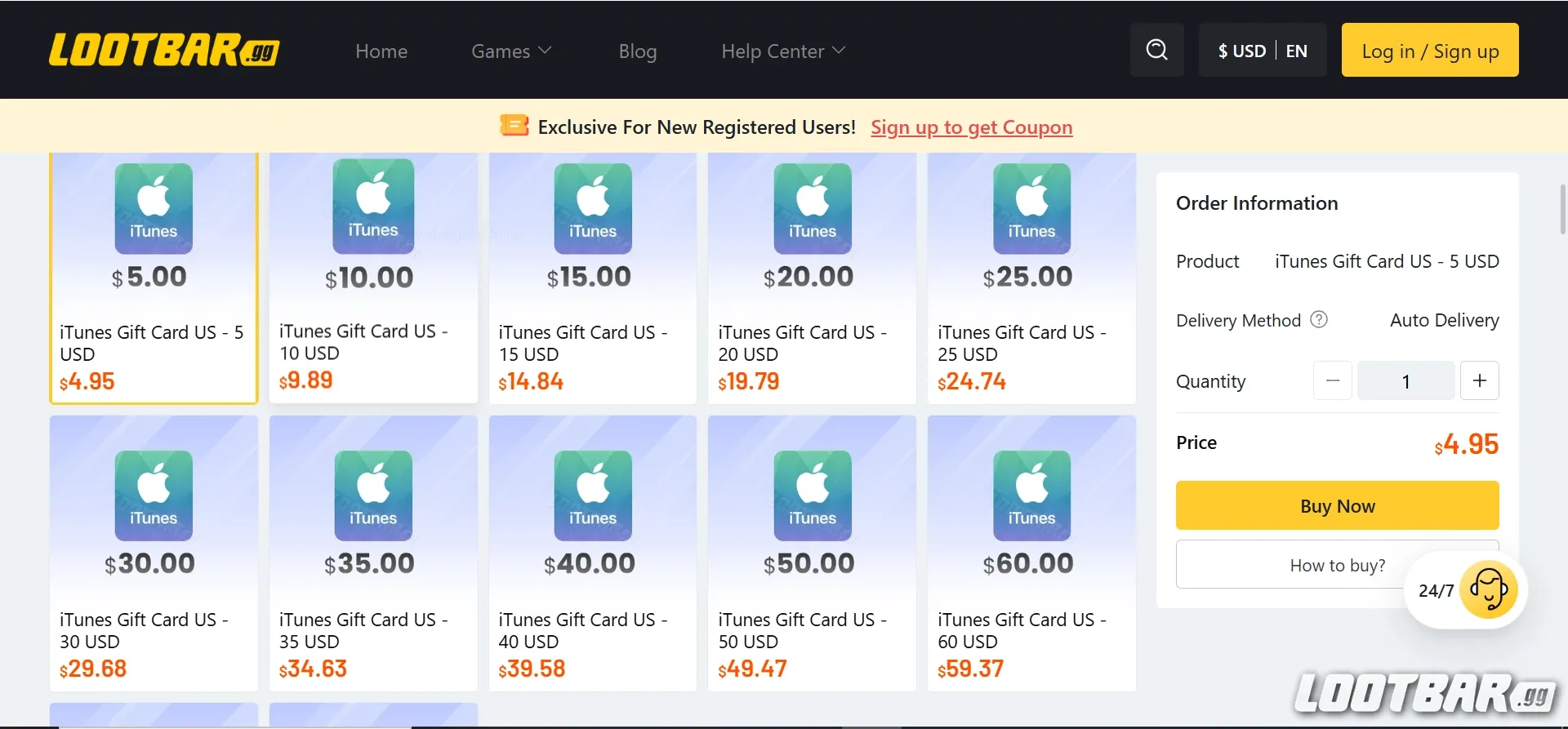The height and width of the screenshot is (729, 1568).
Task: Click the 24/7 customer support headset icon
Action: 1488,589
